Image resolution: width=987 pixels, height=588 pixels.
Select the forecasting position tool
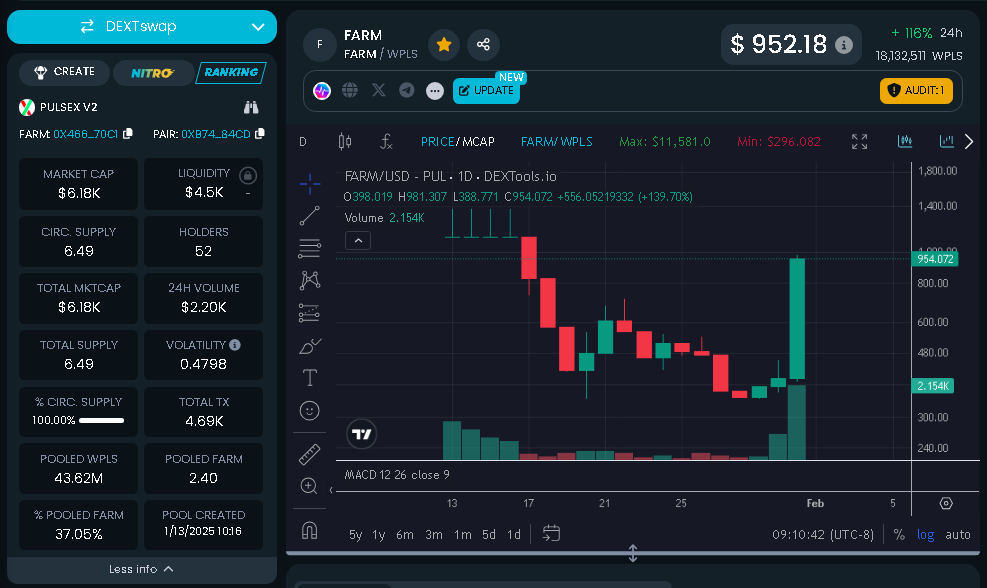tap(309, 313)
